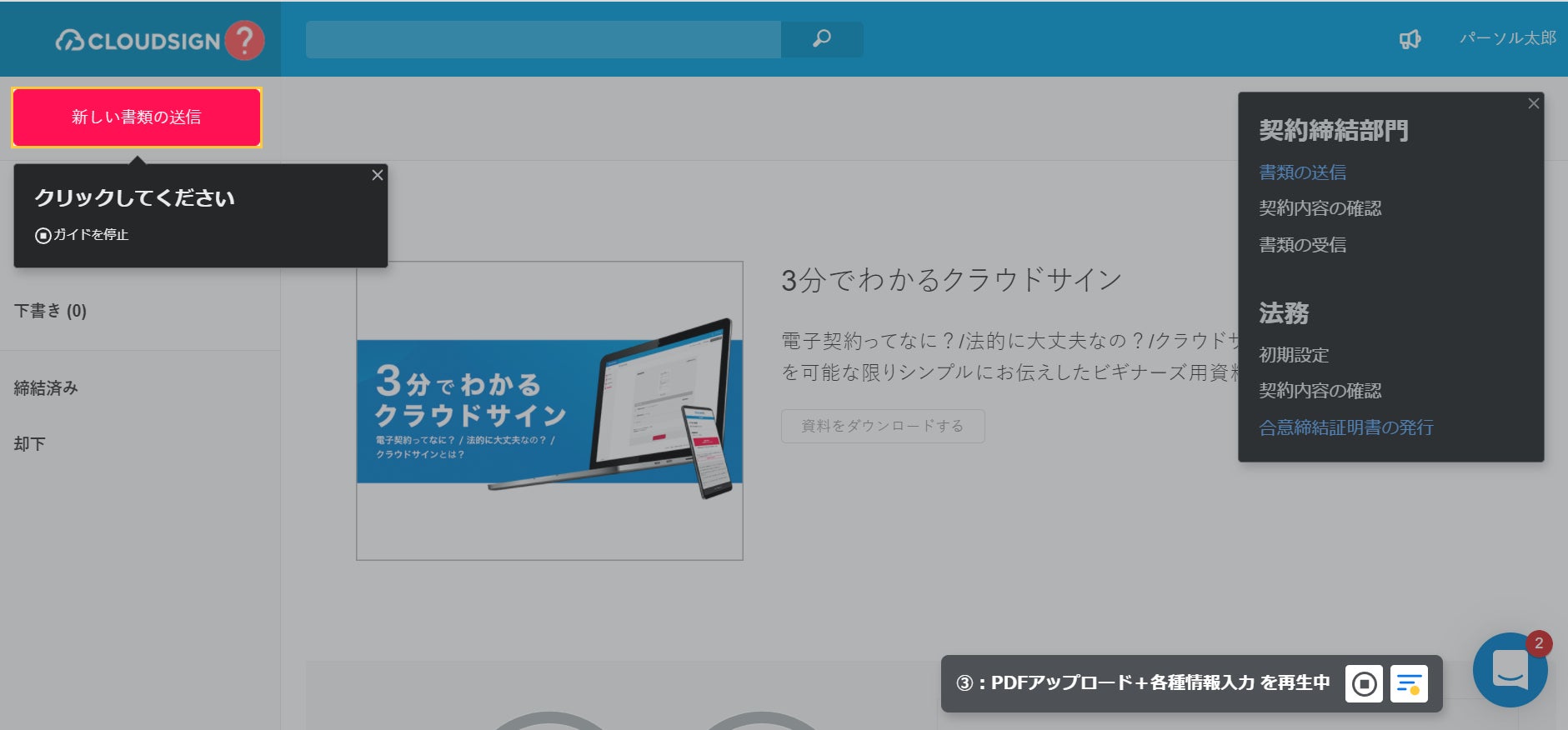
Task: Open the megaphone announcements icon
Action: click(x=1410, y=39)
